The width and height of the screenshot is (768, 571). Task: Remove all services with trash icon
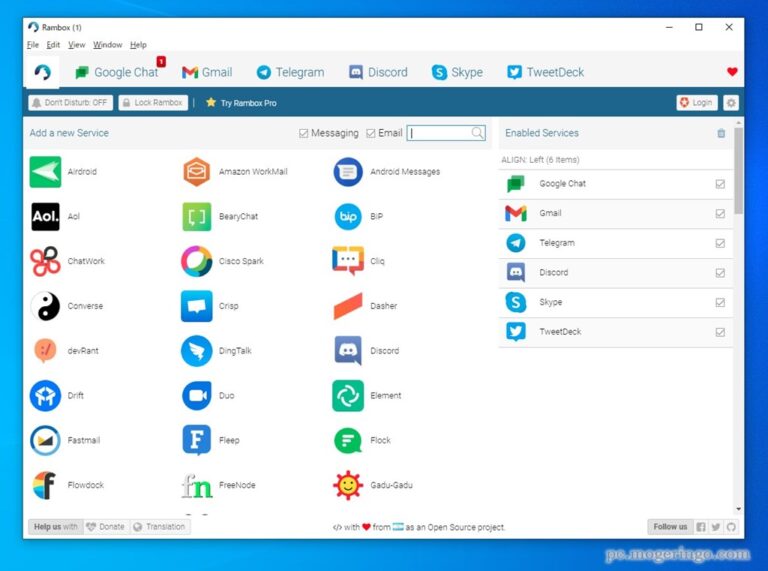click(x=721, y=133)
